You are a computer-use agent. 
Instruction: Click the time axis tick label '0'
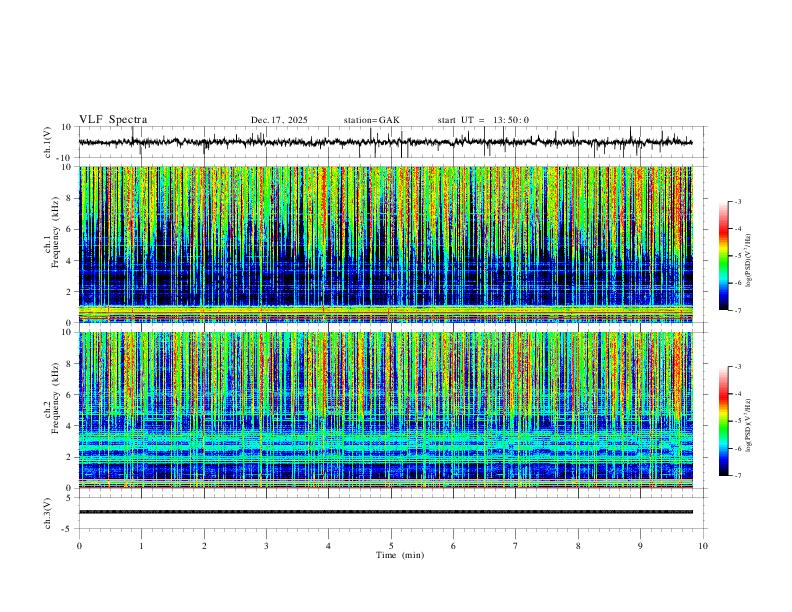(x=79, y=546)
